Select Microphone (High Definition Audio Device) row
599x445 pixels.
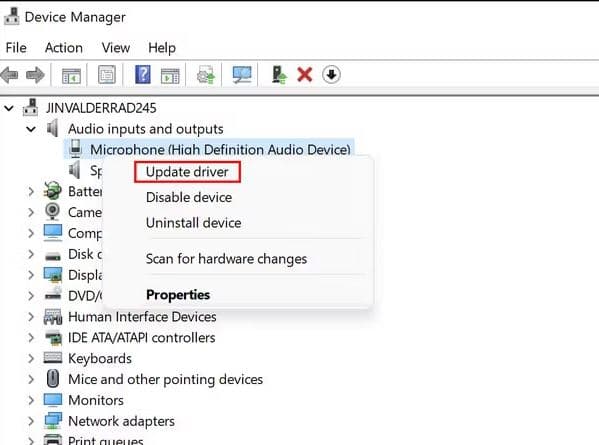click(209, 149)
